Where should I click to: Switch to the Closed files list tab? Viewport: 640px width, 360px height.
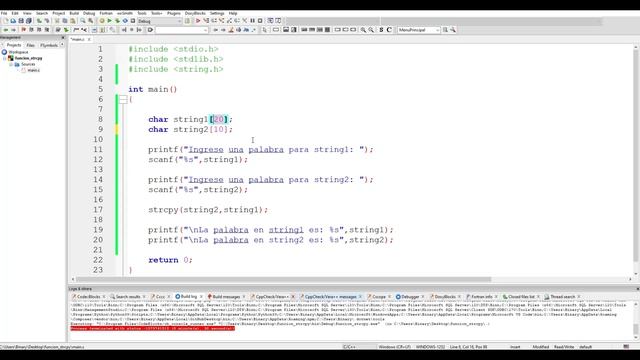point(521,297)
